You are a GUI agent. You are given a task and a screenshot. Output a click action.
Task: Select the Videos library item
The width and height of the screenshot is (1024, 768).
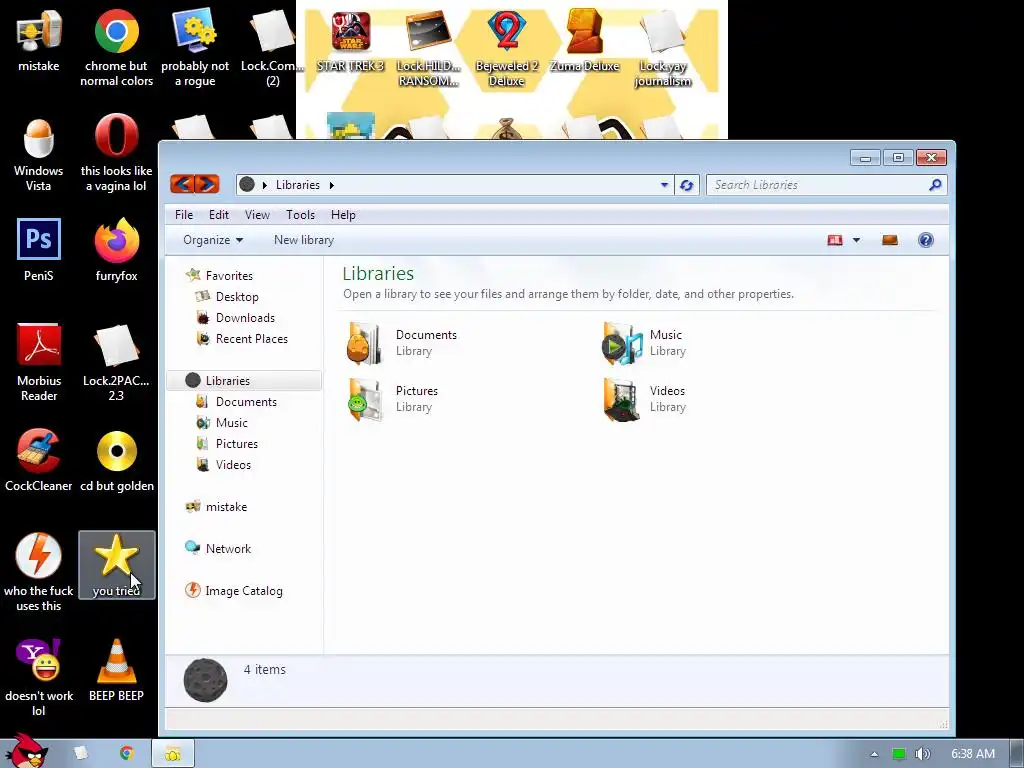(644, 399)
